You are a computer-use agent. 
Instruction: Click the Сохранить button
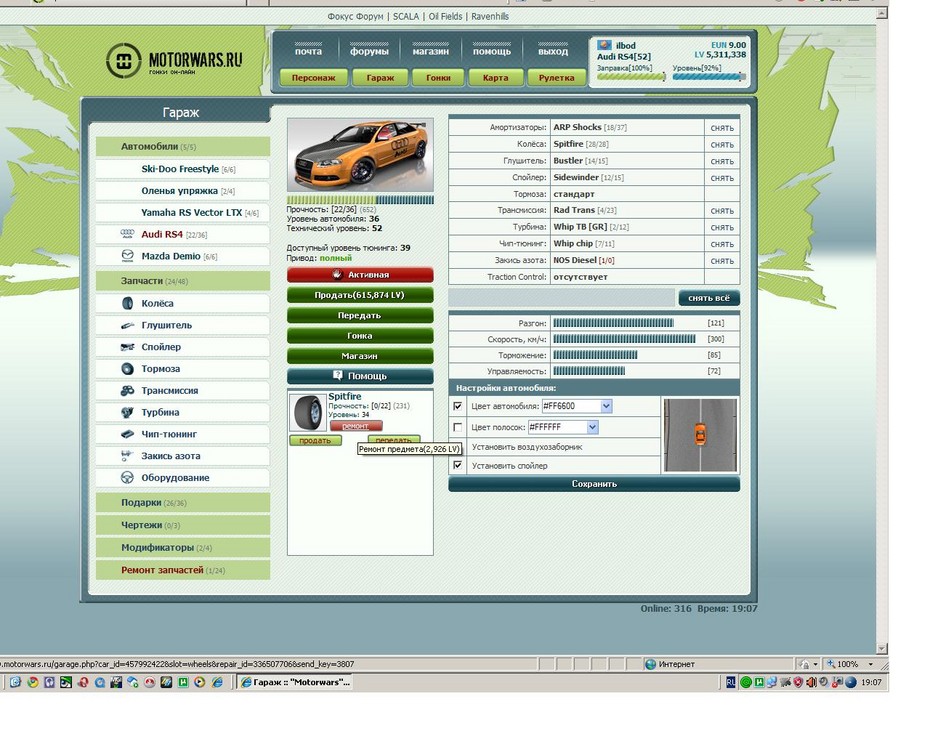pyautogui.click(x=594, y=484)
